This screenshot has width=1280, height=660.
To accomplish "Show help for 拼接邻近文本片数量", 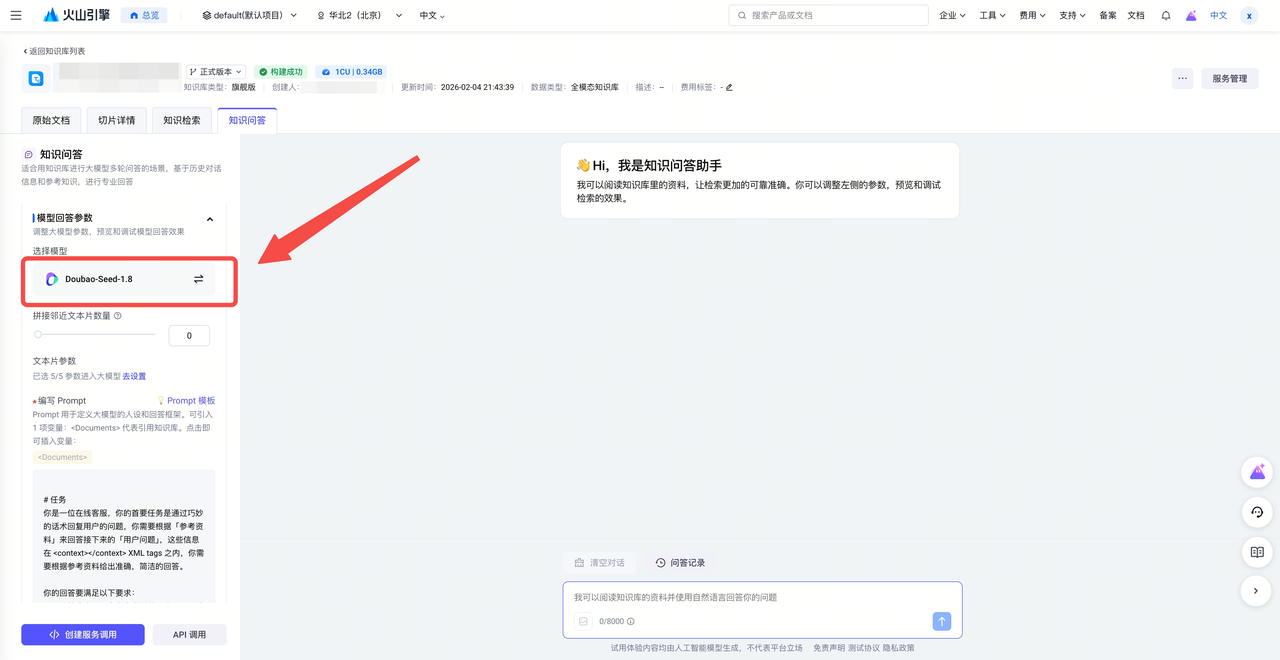I will coord(118,316).
